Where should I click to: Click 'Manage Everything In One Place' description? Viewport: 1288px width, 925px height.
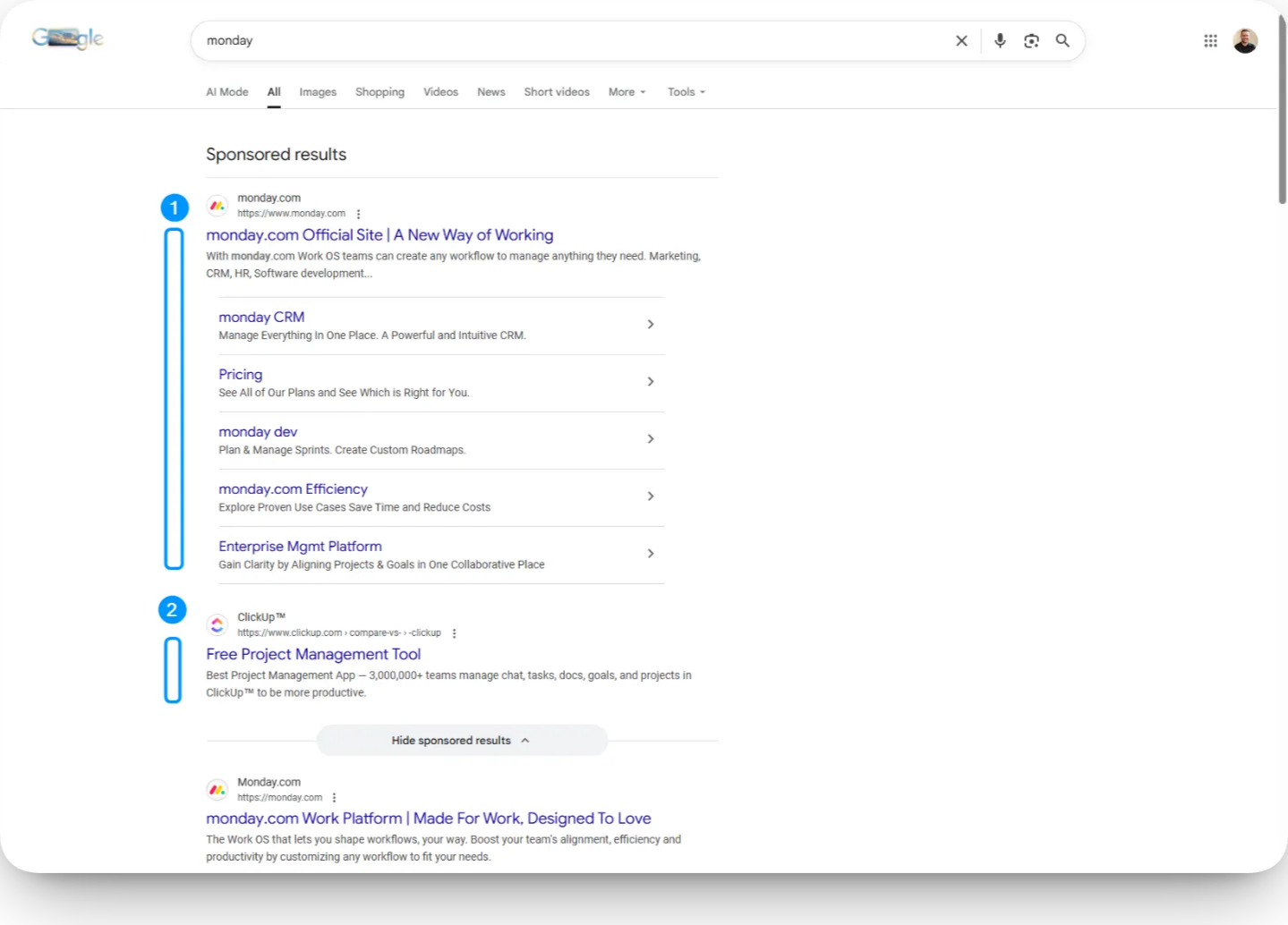pos(372,335)
